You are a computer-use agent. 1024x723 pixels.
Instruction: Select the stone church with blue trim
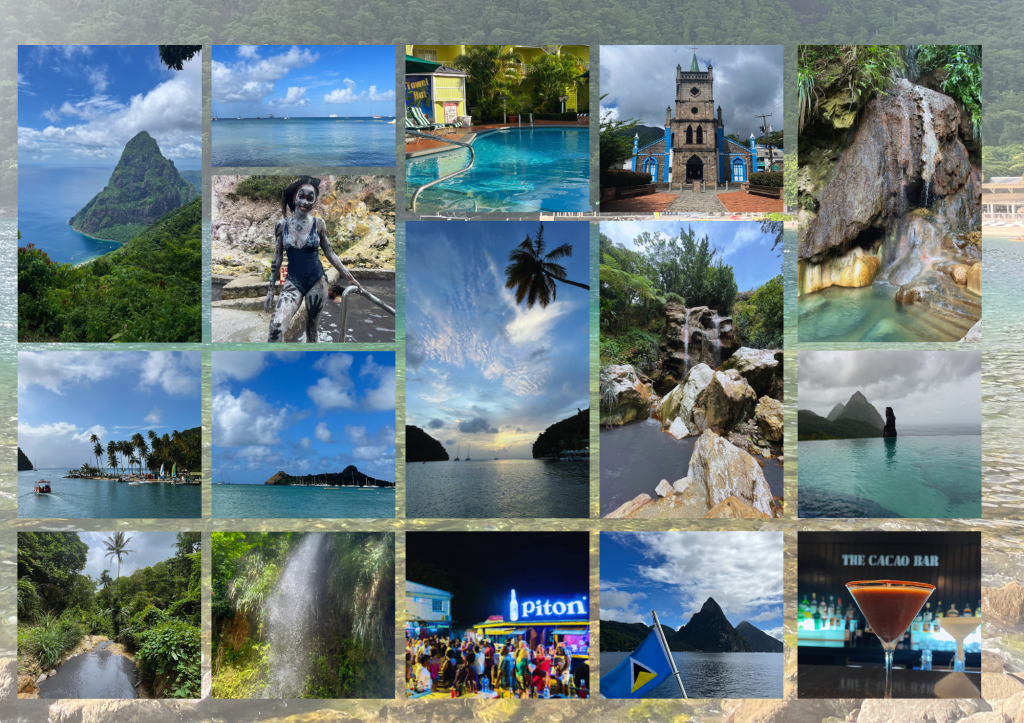691,128
